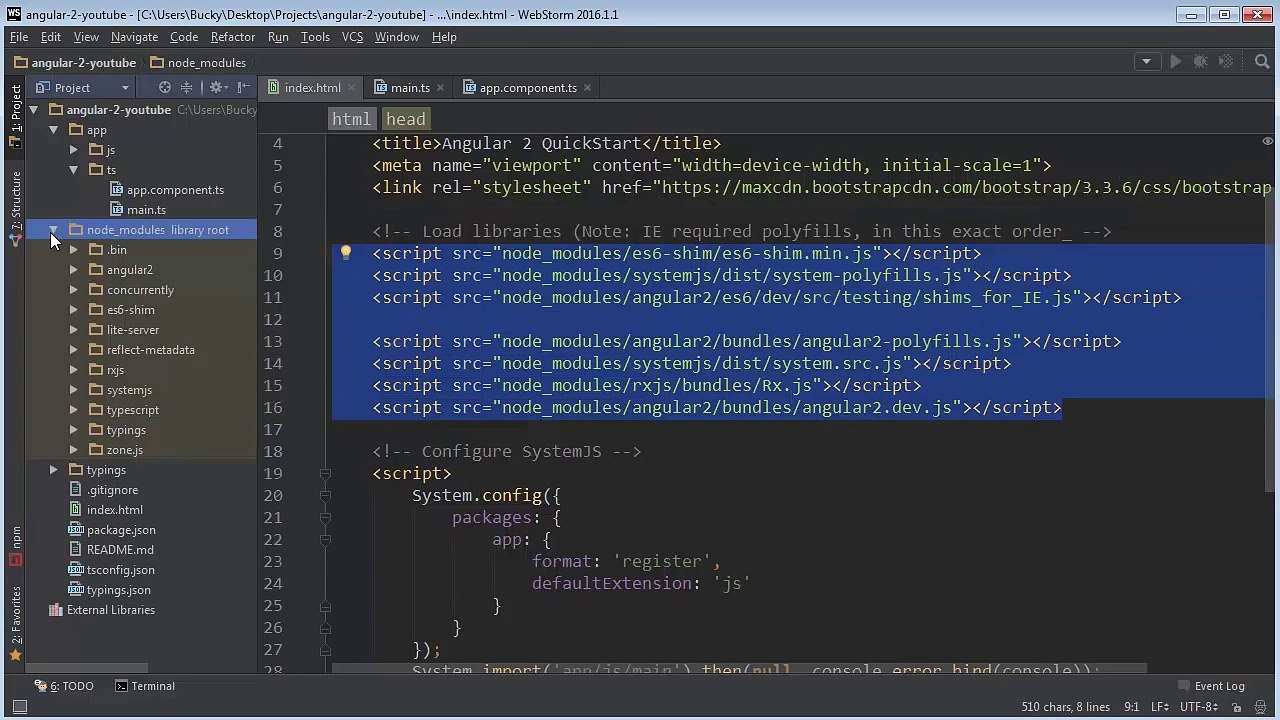Click the UTF-8 encoding selector

tap(1199, 707)
